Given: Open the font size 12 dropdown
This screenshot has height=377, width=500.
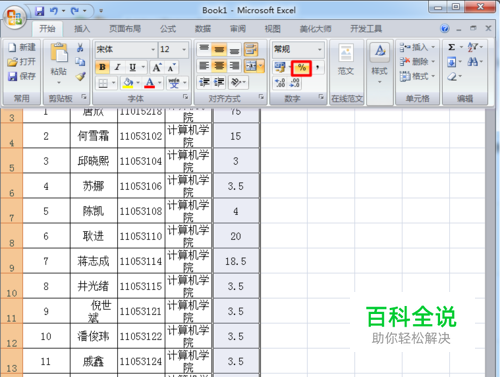Looking at the screenshot, I should [184, 49].
